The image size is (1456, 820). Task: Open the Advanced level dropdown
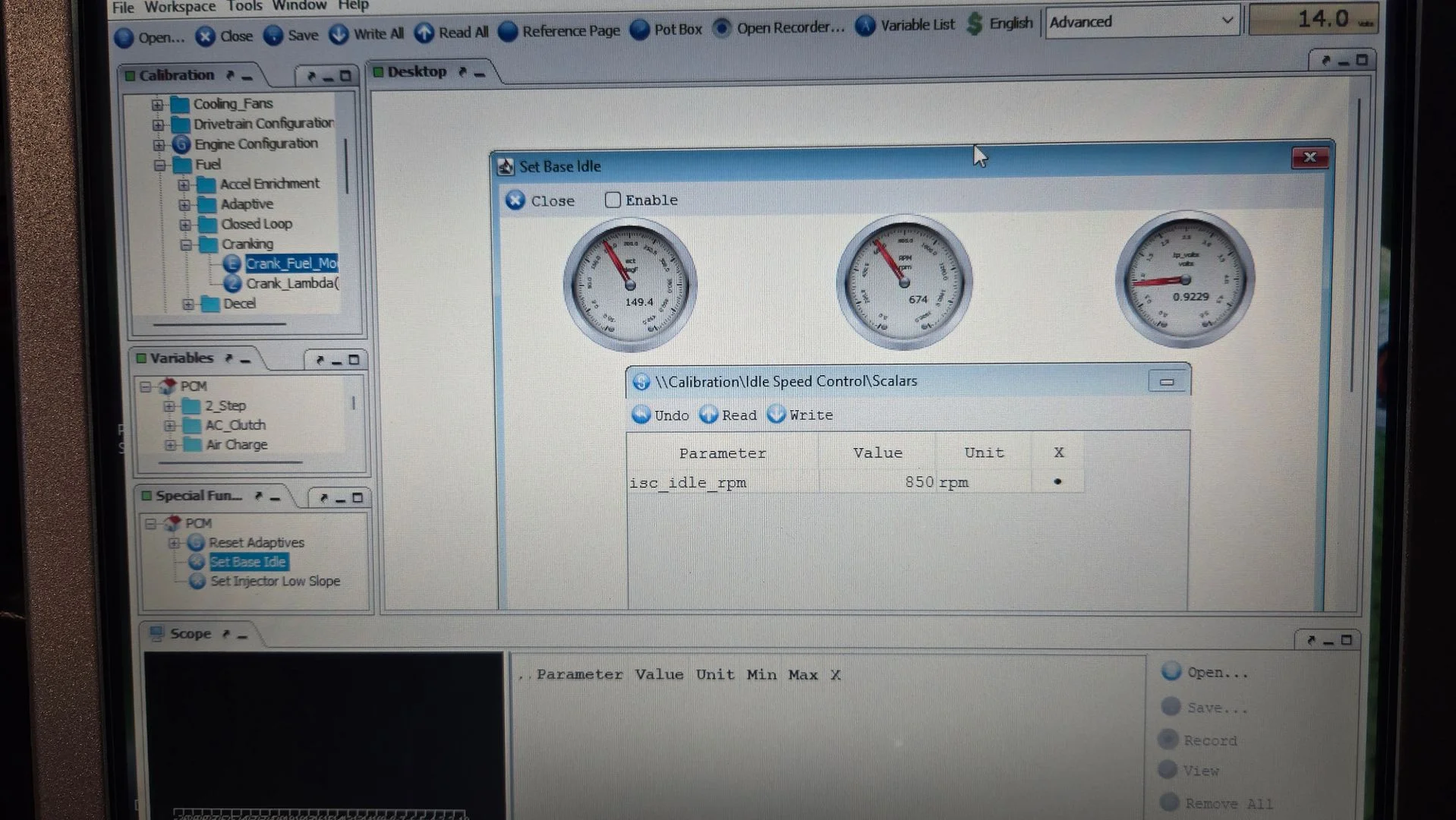[1142, 21]
